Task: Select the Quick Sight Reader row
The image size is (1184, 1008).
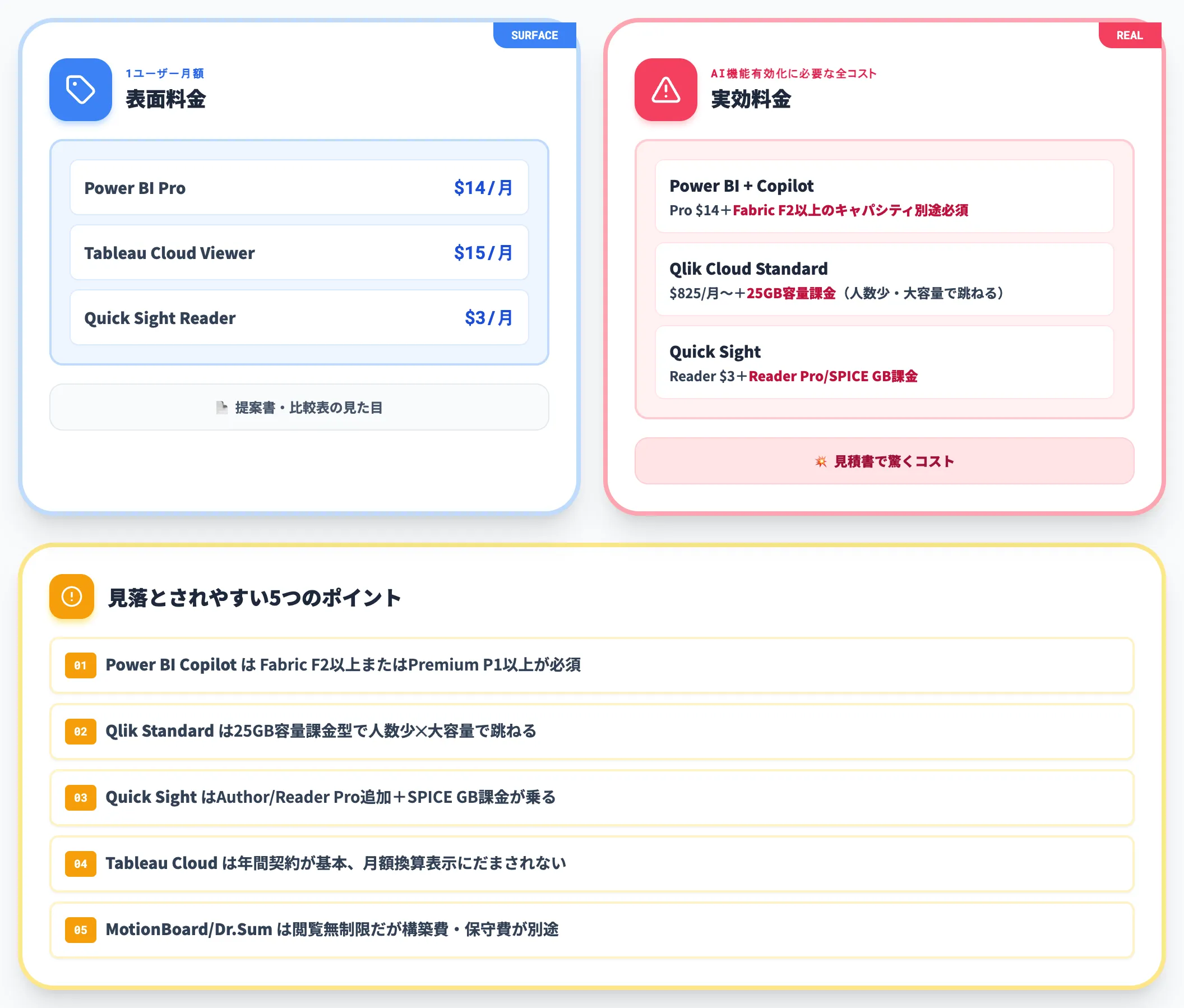Action: coord(299,318)
